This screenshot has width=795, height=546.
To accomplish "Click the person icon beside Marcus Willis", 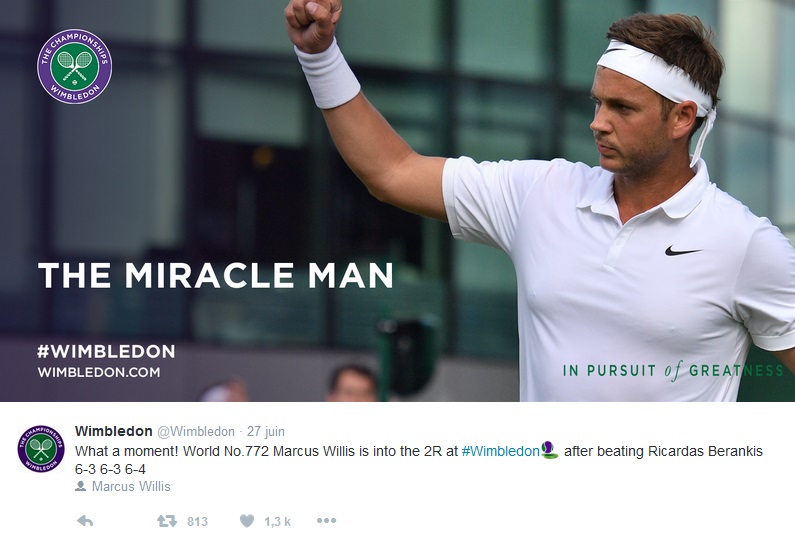I will point(80,486).
